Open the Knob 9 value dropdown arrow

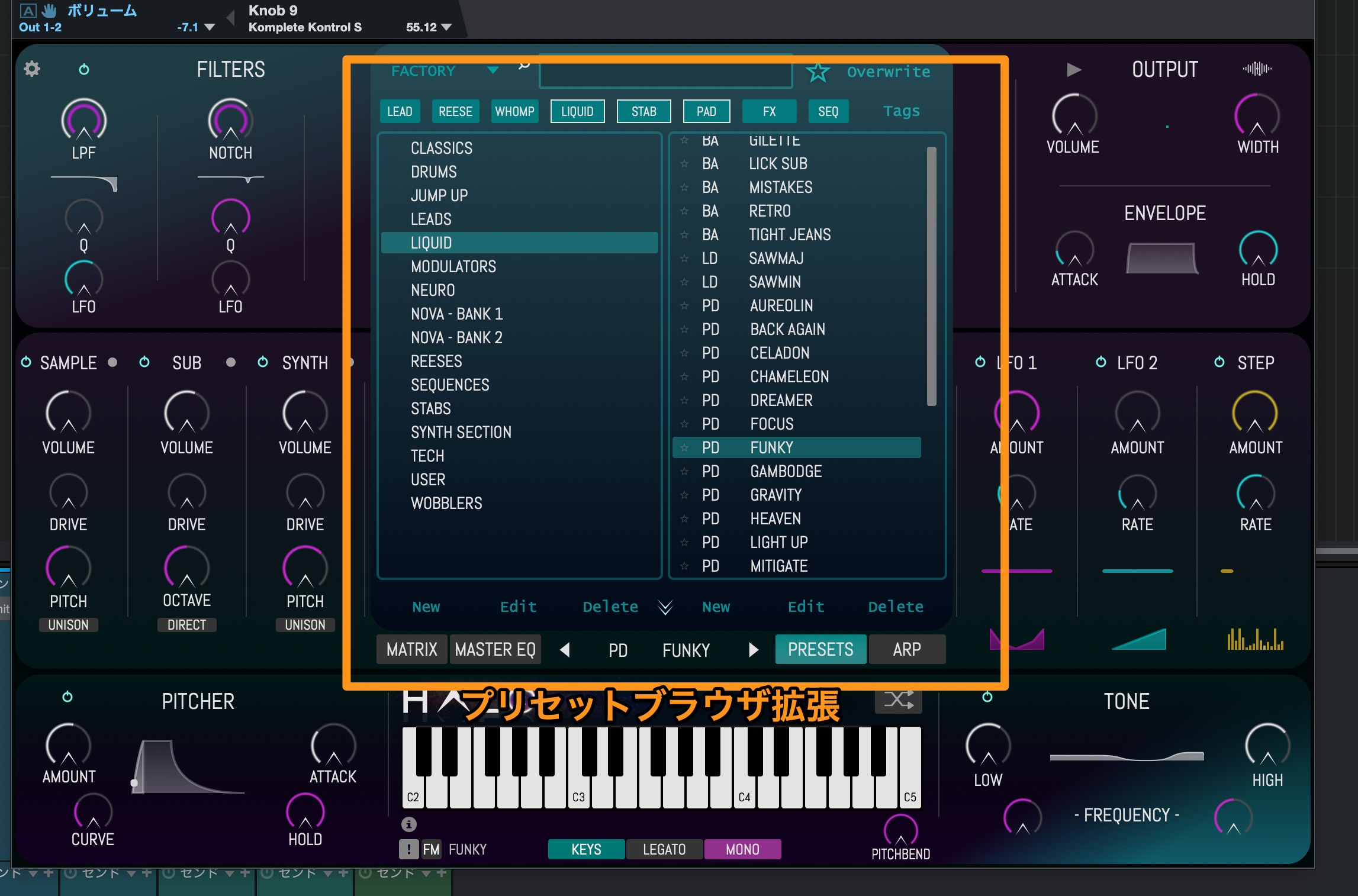[446, 27]
